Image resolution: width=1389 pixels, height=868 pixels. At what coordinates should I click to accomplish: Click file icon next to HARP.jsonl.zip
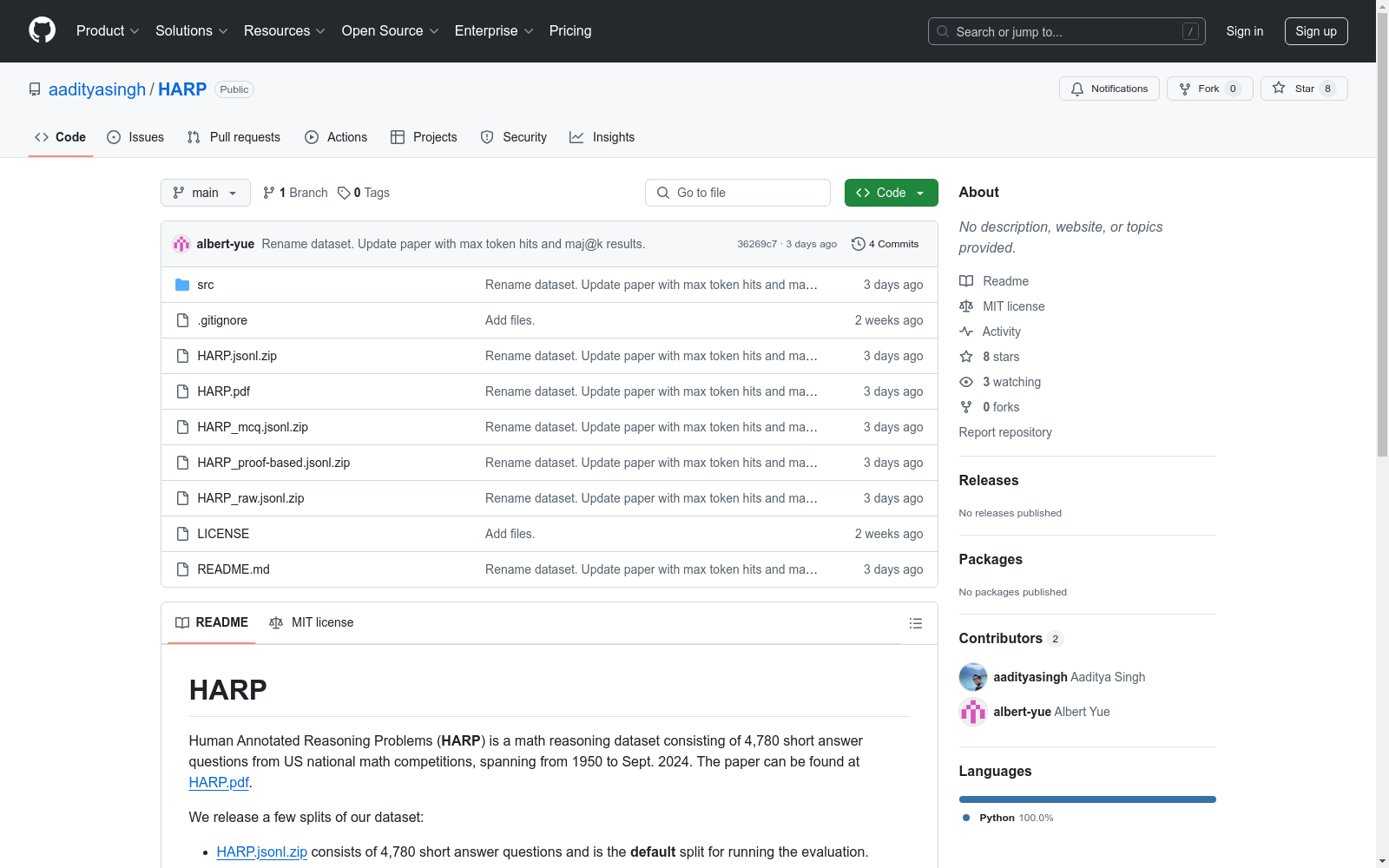[x=182, y=356]
